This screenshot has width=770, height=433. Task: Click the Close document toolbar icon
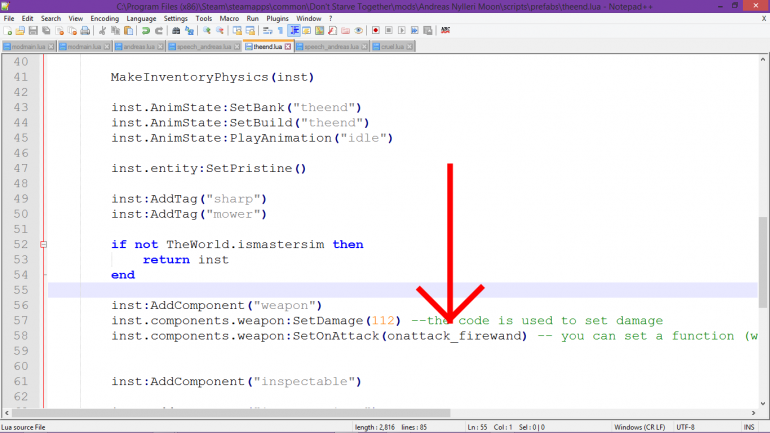pos(59,31)
